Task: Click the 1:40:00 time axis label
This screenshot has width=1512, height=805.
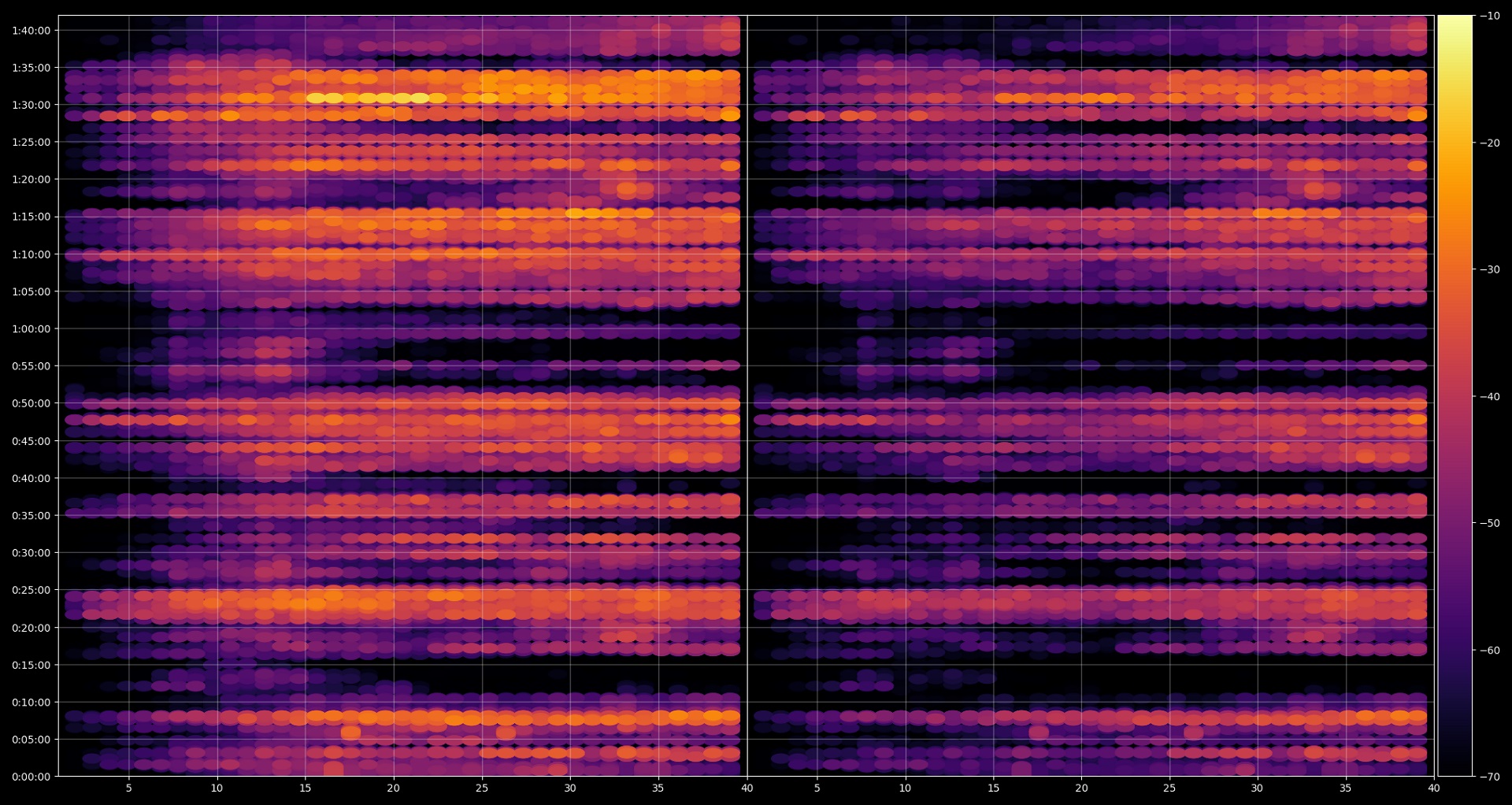Action: [31, 31]
